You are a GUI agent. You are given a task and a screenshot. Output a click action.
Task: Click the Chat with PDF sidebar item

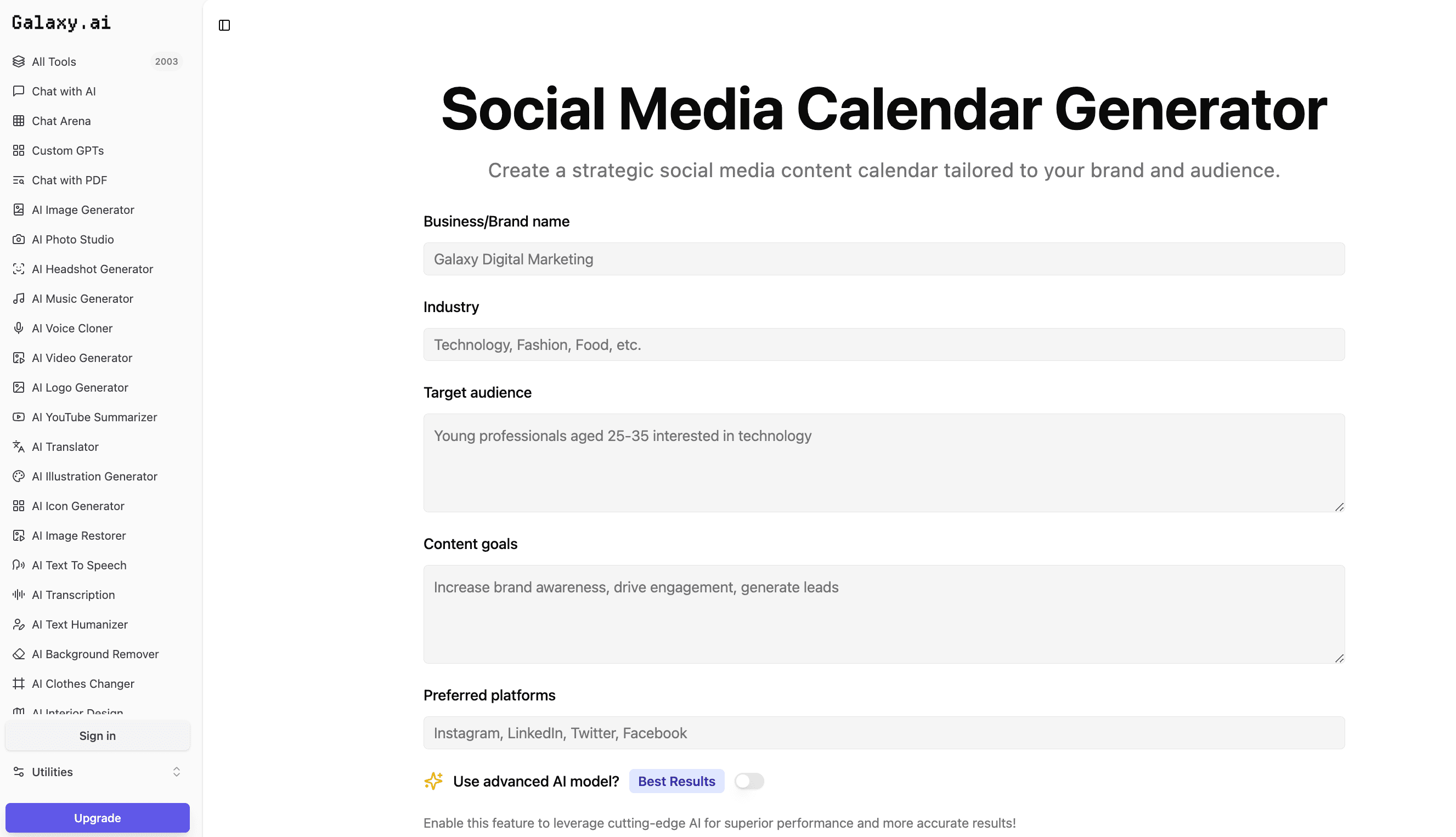pos(69,180)
